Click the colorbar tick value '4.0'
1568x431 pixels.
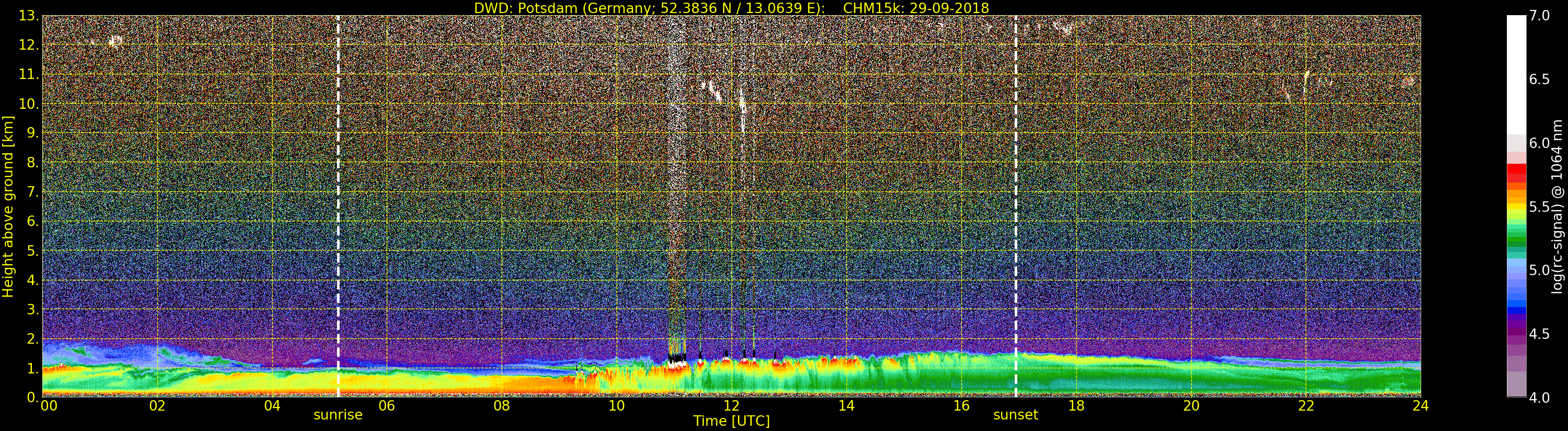pyautogui.click(x=1539, y=398)
